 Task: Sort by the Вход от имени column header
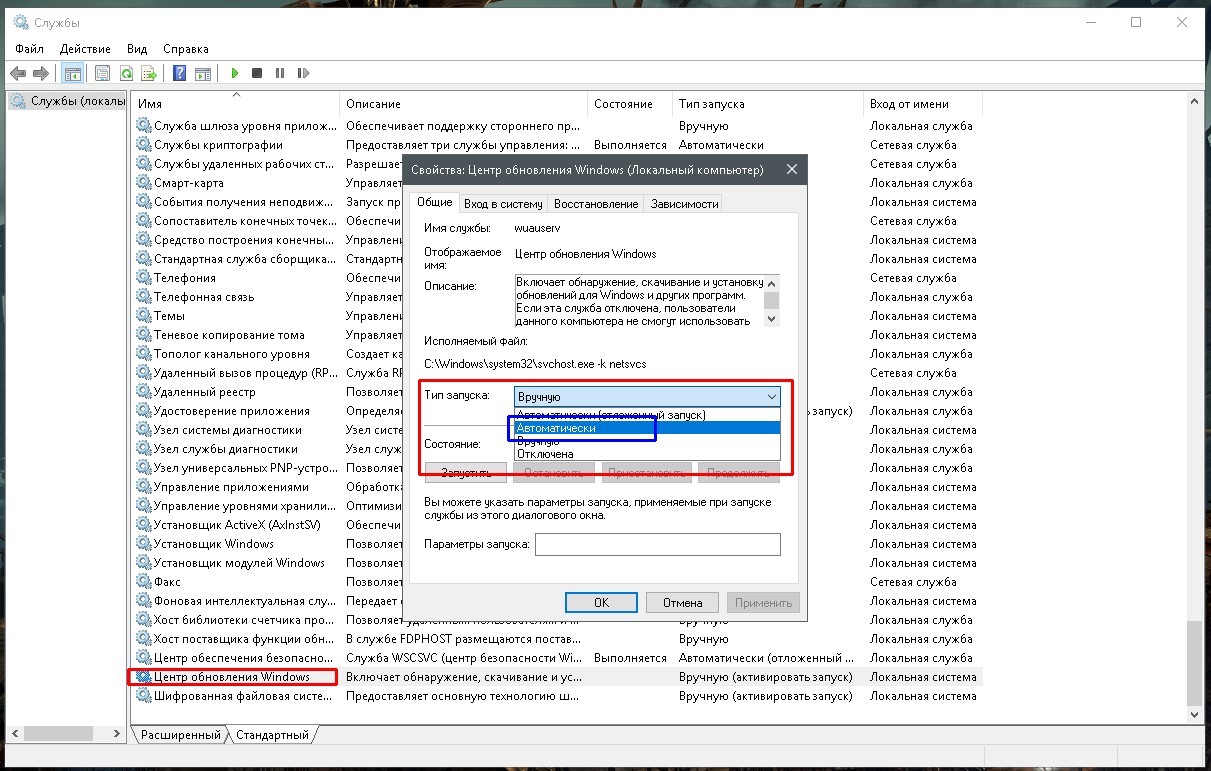point(922,104)
